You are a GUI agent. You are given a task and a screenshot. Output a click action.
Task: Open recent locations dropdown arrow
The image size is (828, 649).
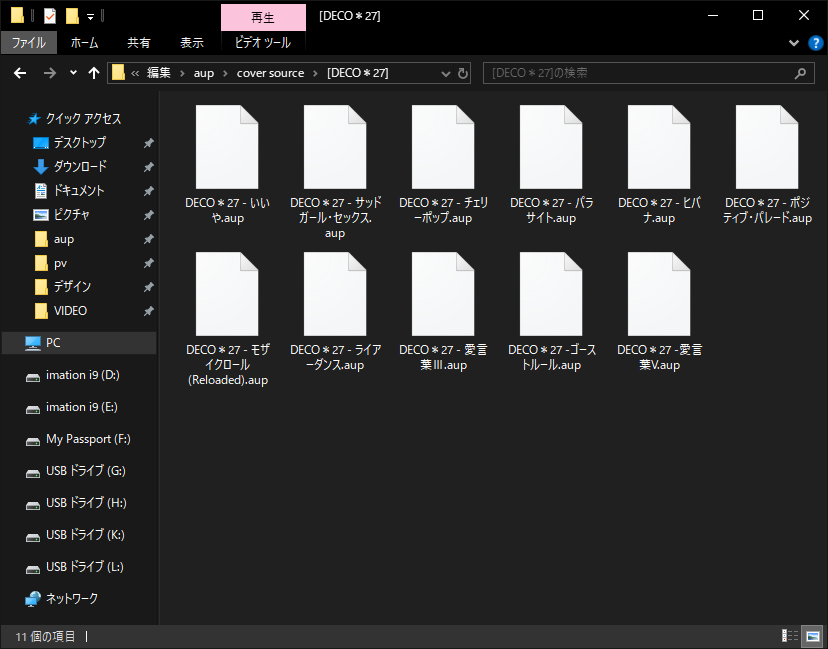pos(73,73)
